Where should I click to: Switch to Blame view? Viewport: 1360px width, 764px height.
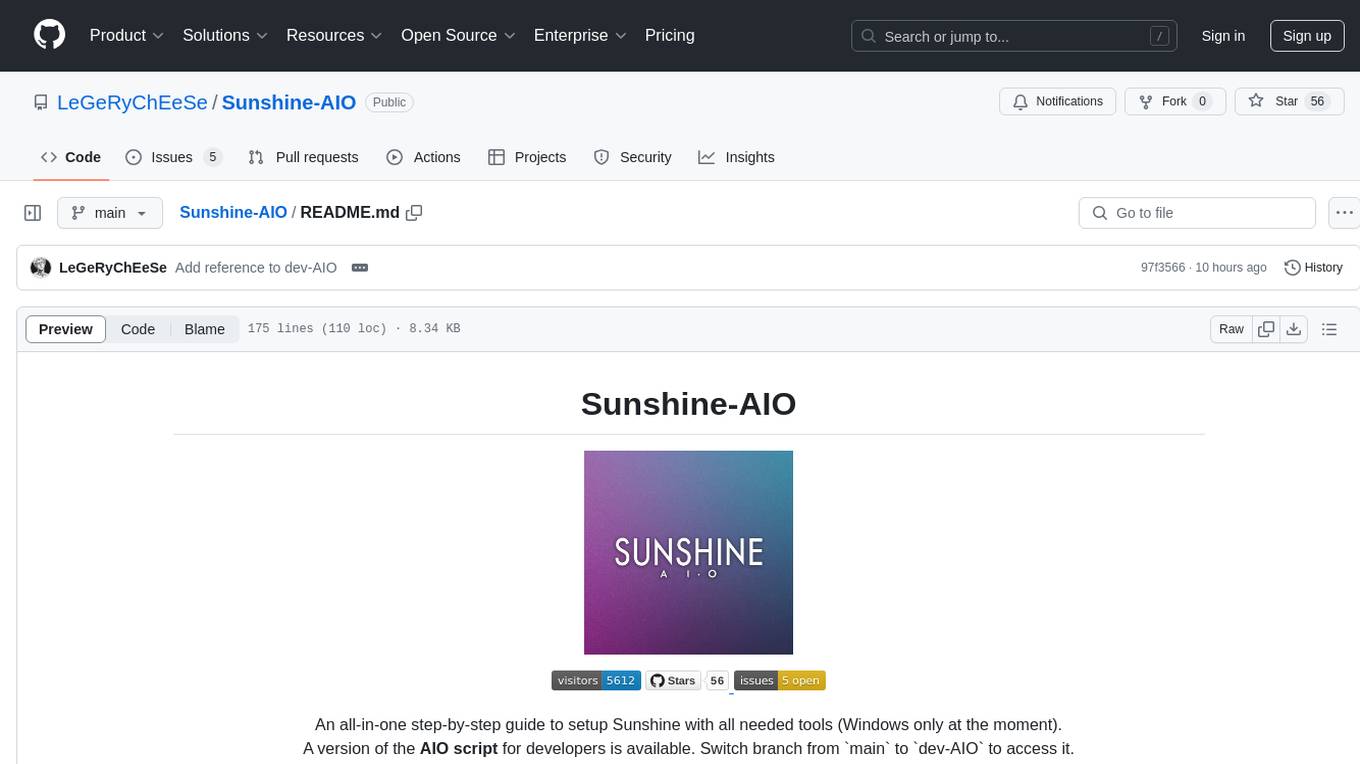204,329
